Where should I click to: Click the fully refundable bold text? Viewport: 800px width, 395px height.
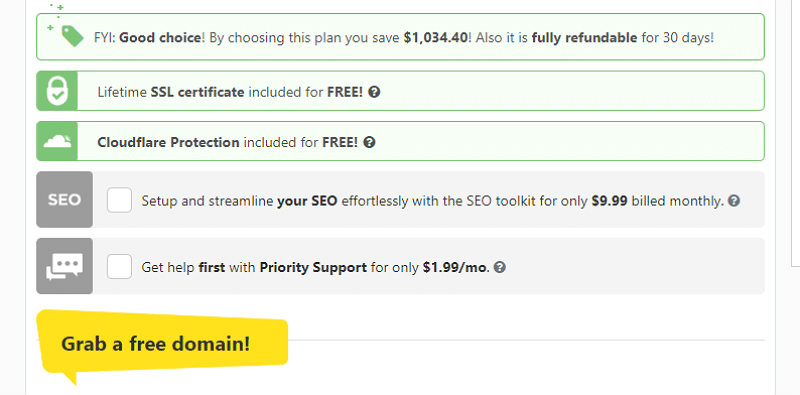[x=584, y=38]
